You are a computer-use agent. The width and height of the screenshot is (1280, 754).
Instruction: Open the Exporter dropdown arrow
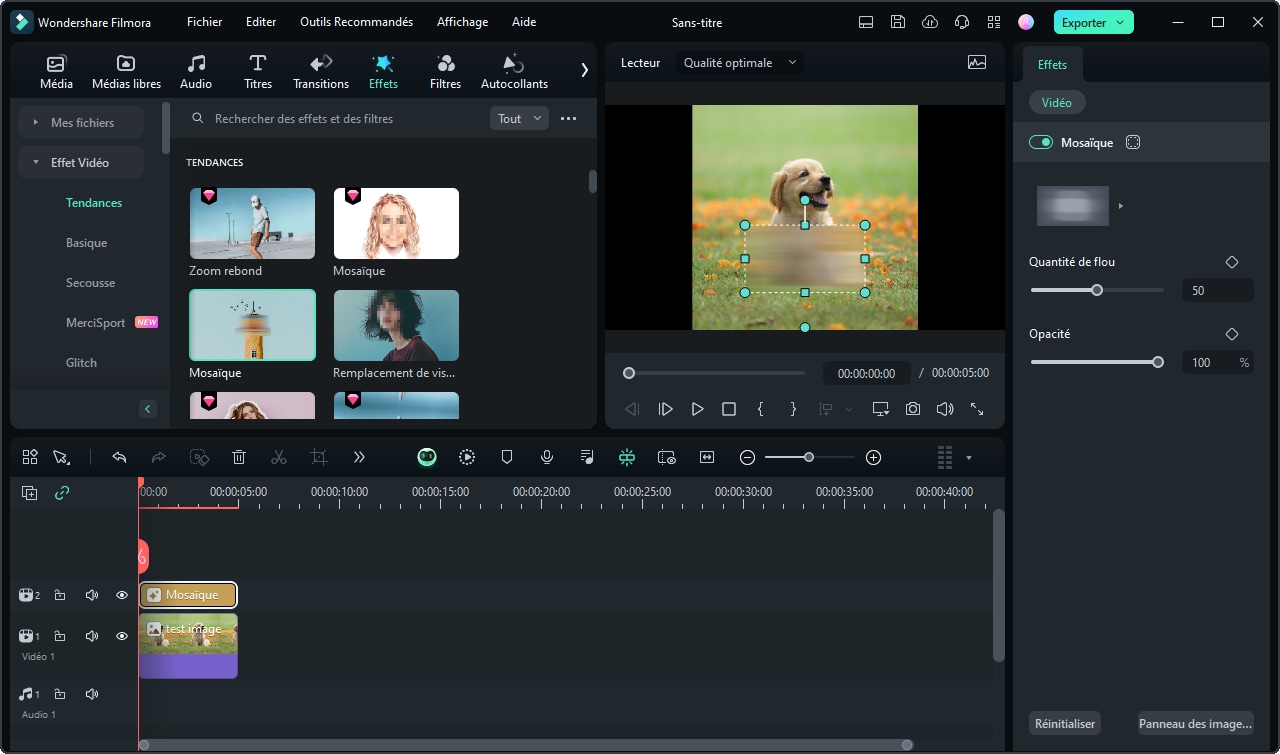1120,22
